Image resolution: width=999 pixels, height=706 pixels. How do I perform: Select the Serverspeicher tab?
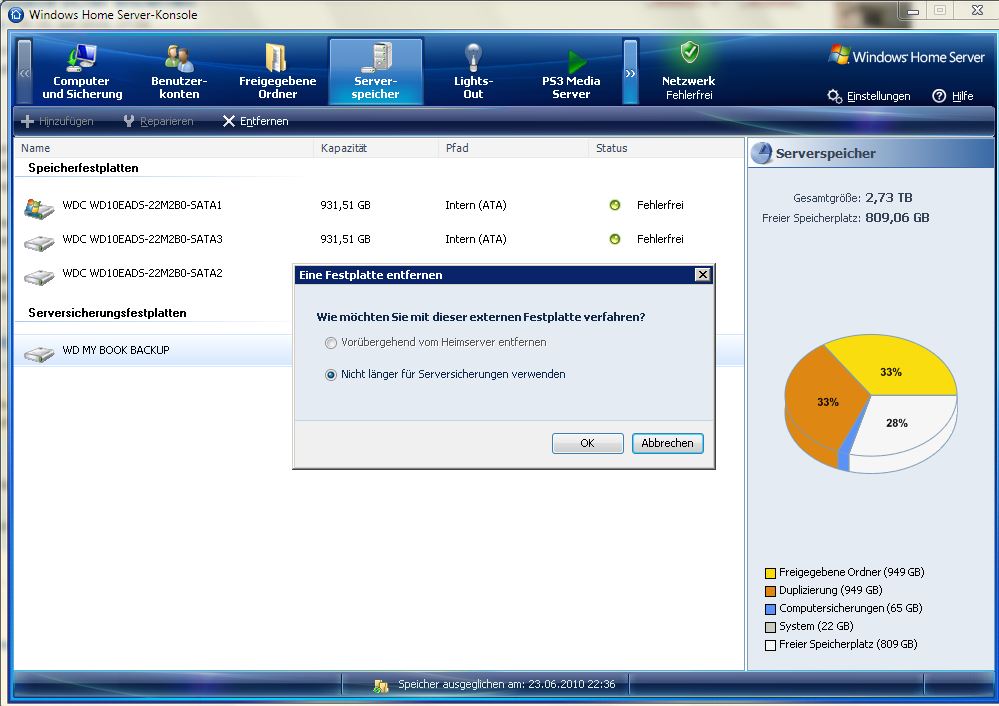point(375,71)
